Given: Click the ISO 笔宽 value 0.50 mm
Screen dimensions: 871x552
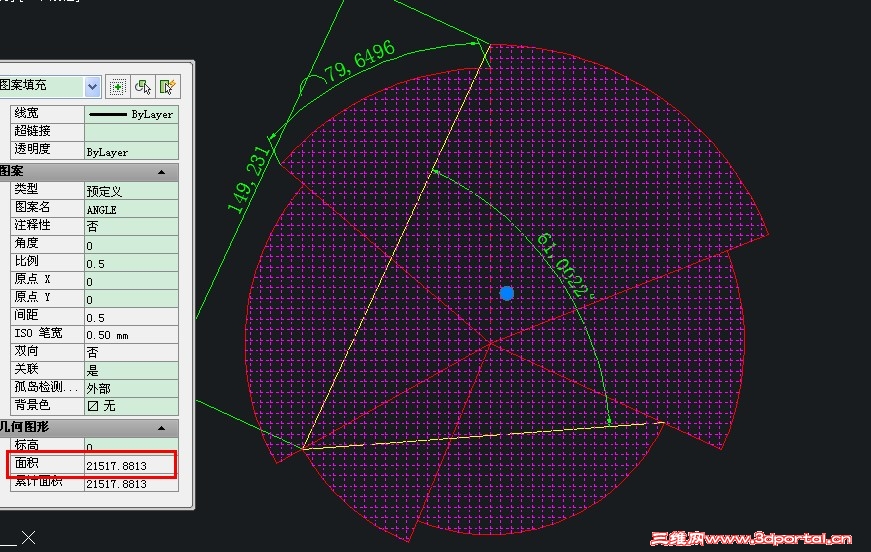Looking at the screenshot, I should coord(131,335).
